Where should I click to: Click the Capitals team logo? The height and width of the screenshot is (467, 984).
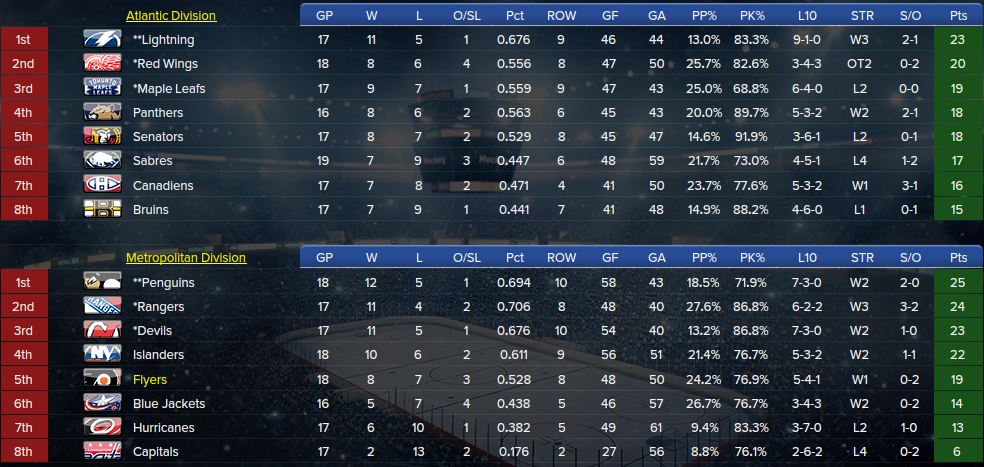(102, 452)
